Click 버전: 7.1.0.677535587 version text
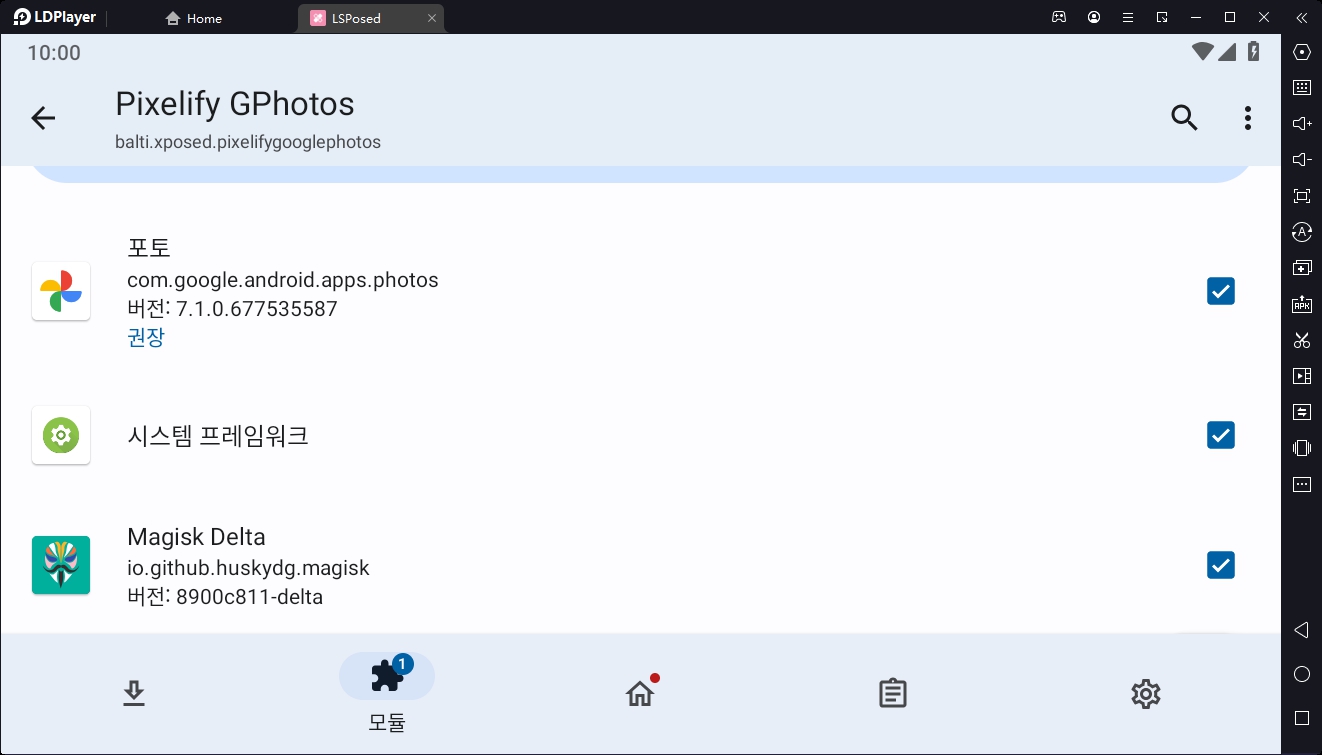This screenshot has height=755, width=1322. point(232,309)
